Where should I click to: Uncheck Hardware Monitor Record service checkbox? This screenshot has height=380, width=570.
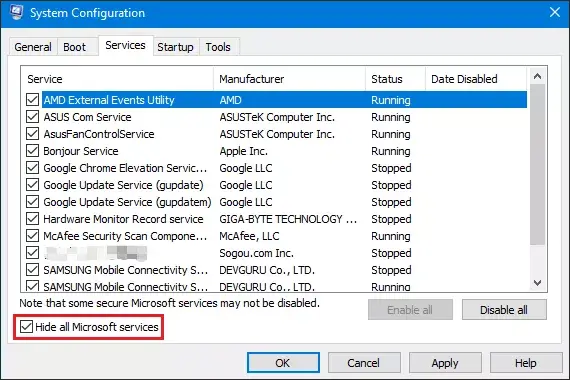(32, 219)
